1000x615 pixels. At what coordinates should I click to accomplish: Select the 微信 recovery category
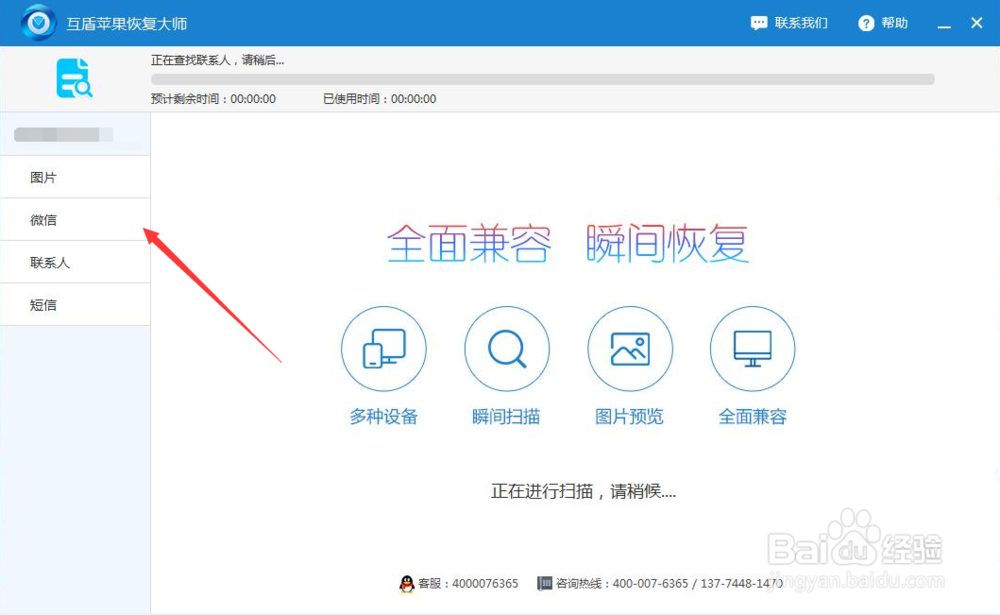tap(43, 219)
